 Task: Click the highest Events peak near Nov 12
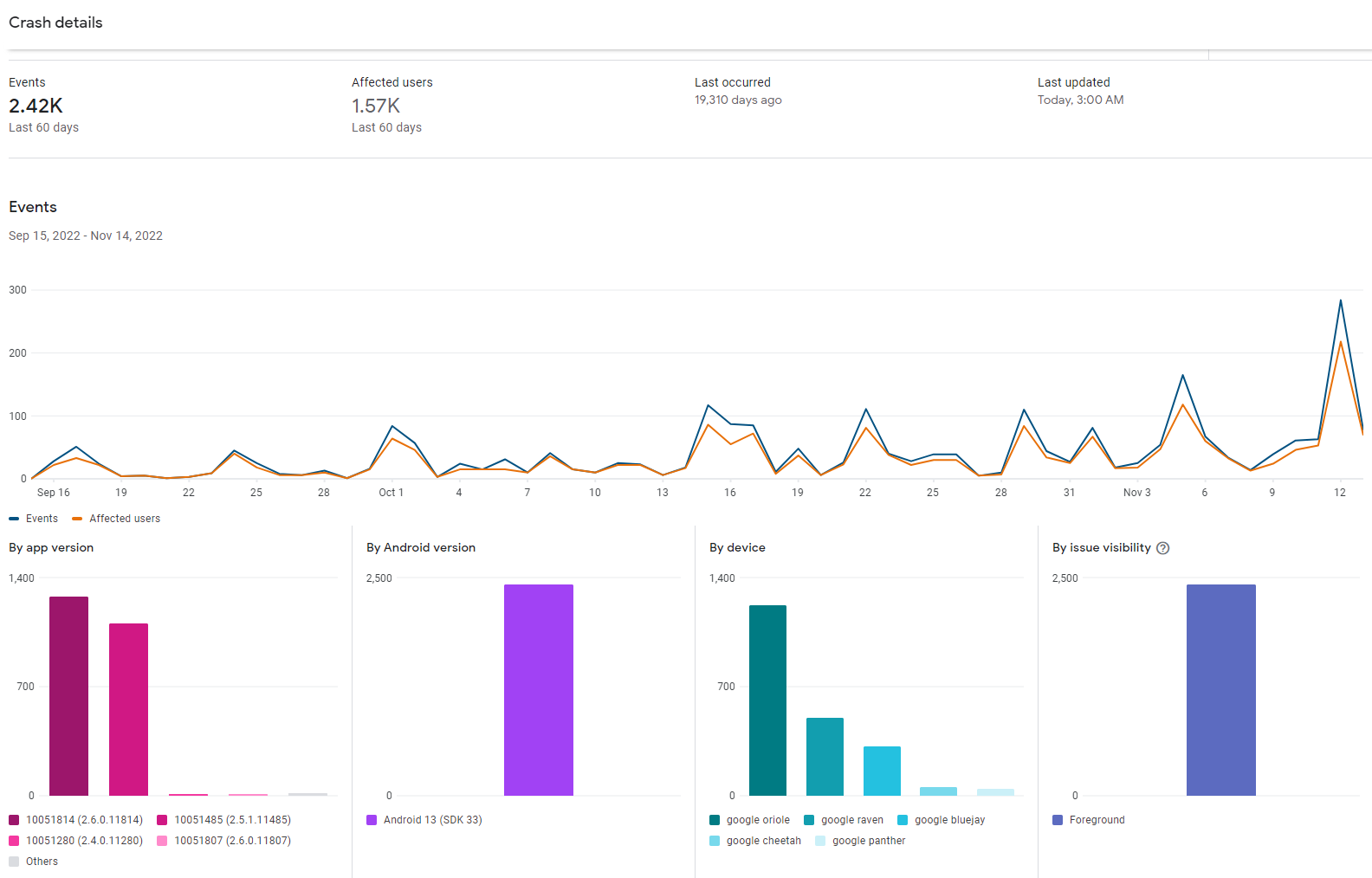click(x=1341, y=301)
